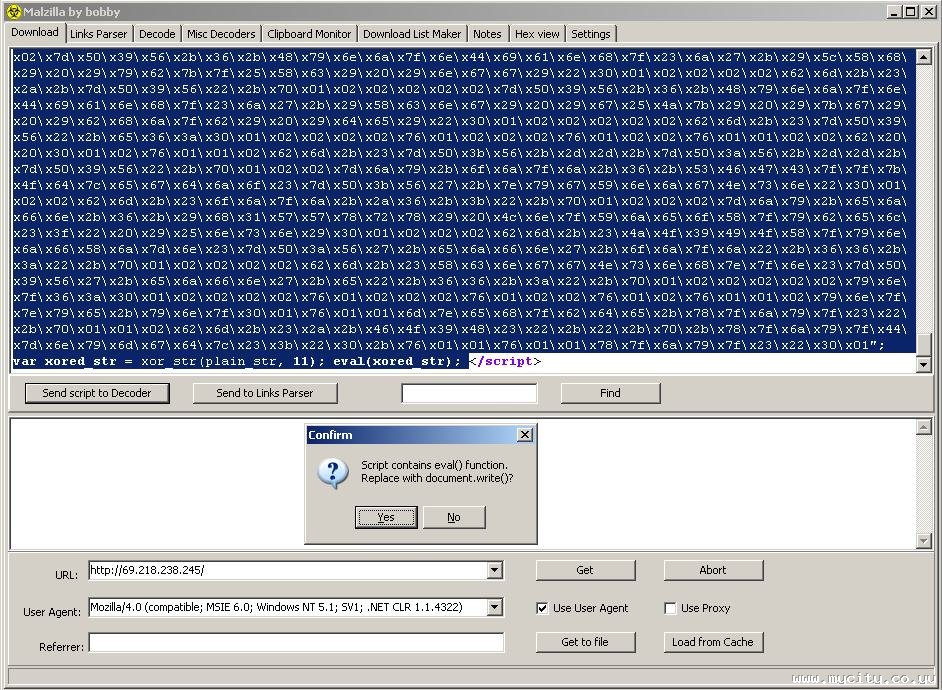This screenshot has width=942, height=690.
Task: Open the Decode tab
Action: (x=157, y=34)
